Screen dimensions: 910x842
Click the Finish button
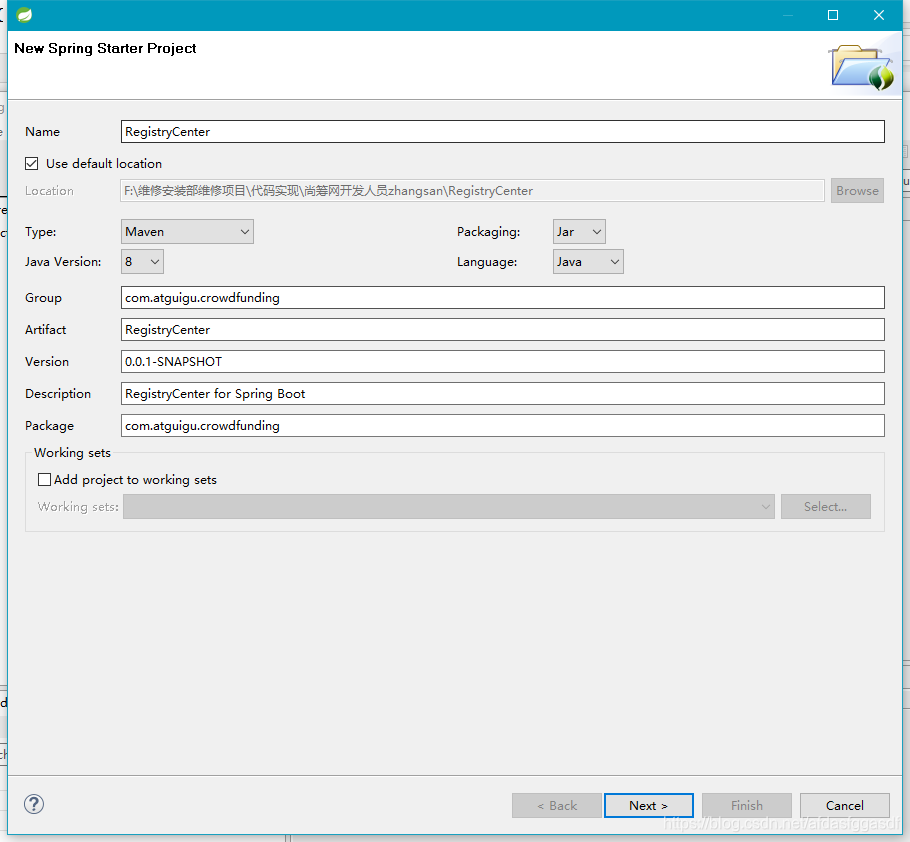[x=747, y=805]
